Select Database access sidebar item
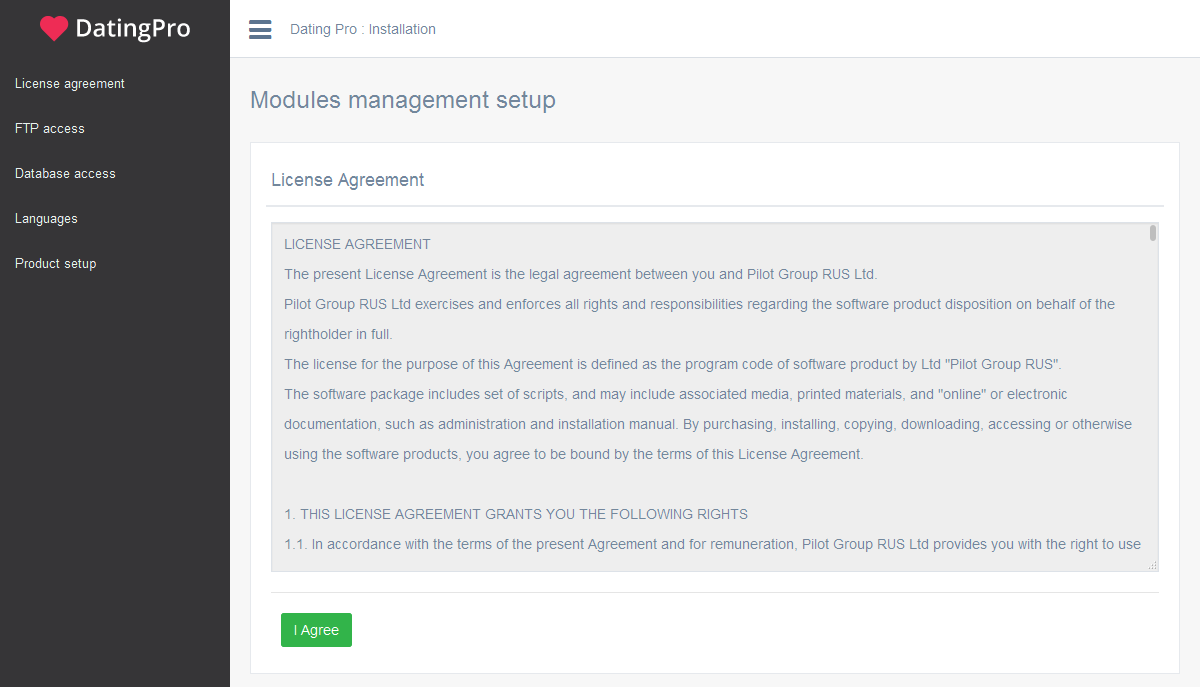Image resolution: width=1200 pixels, height=687 pixels. point(65,174)
